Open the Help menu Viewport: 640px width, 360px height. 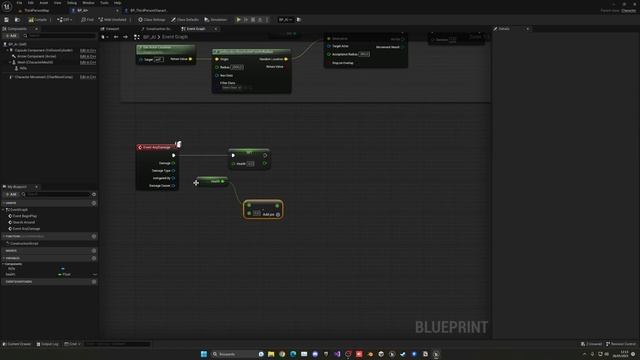click(x=118, y=3)
